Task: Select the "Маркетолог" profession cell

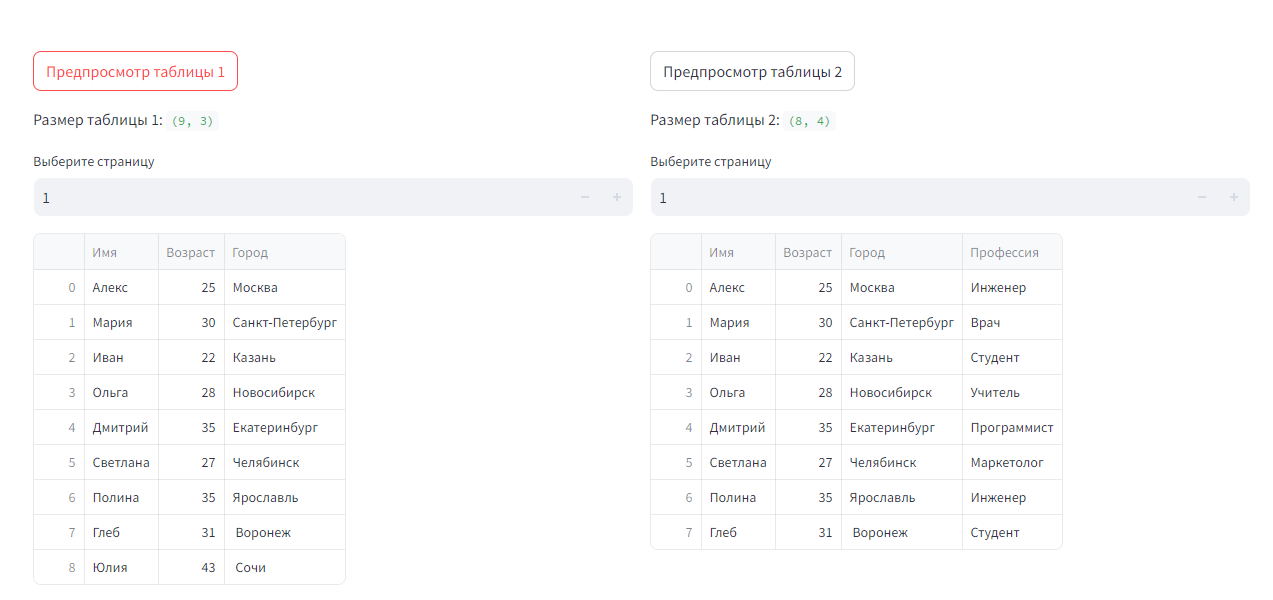Action: 1012,462
